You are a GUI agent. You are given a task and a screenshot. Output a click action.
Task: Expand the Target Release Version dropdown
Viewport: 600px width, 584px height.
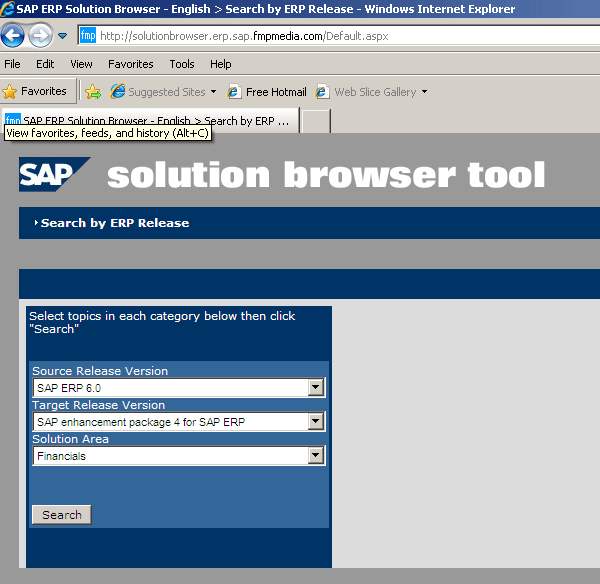tap(316, 422)
